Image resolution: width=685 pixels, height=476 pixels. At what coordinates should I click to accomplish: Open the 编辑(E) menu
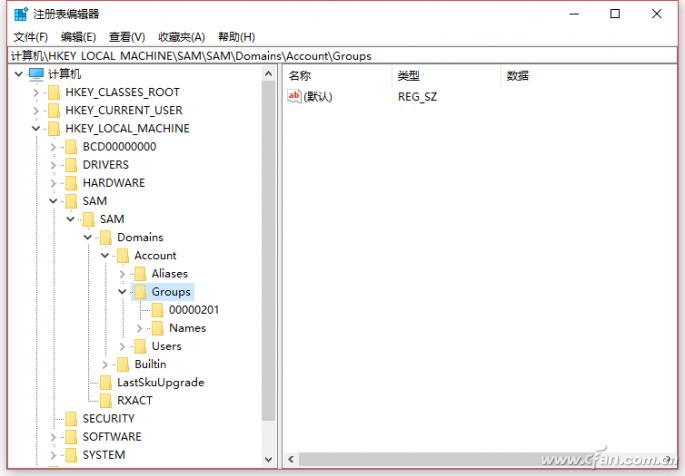point(78,37)
